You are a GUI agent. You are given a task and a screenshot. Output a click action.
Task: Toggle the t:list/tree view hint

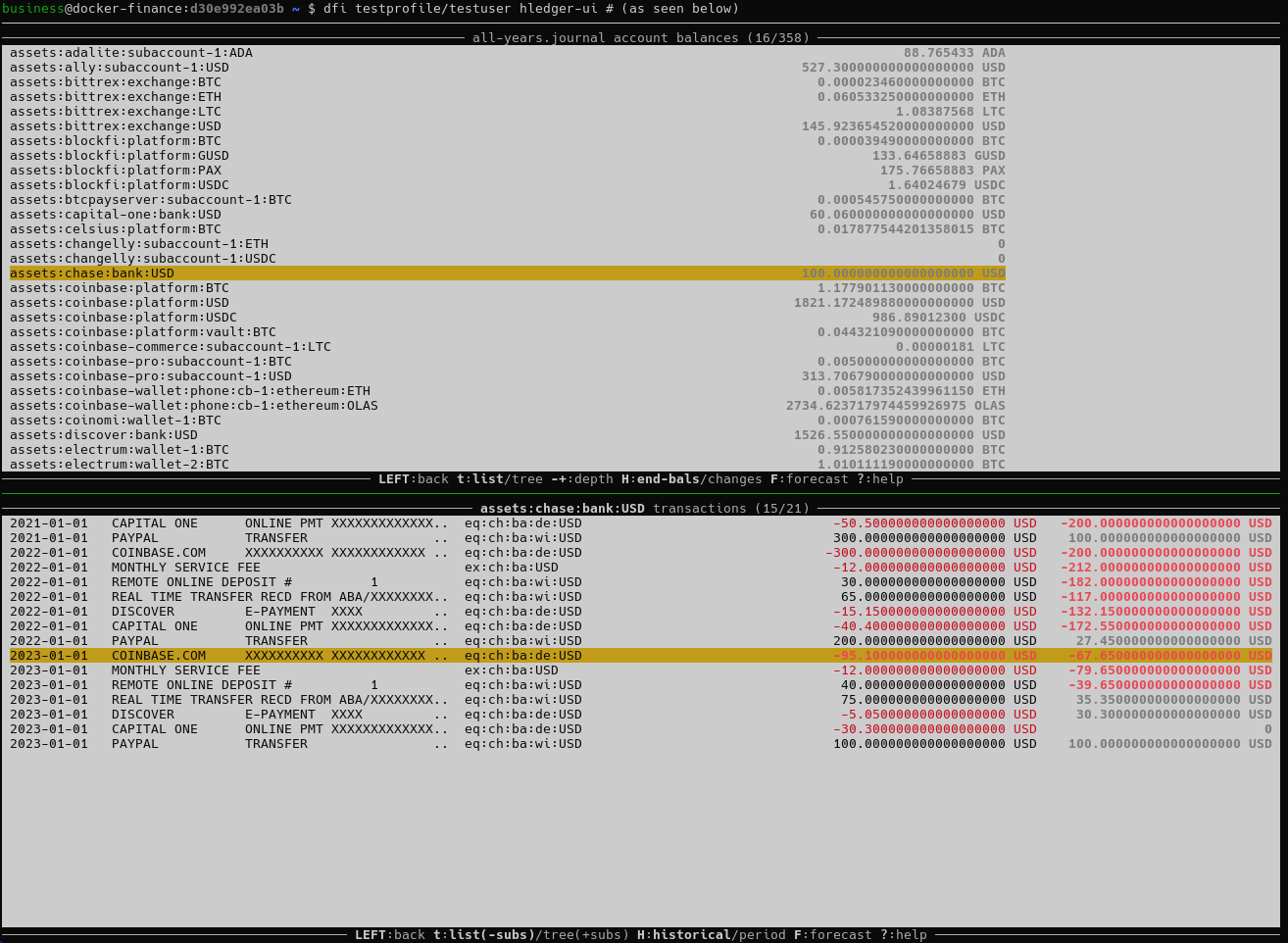click(x=500, y=479)
